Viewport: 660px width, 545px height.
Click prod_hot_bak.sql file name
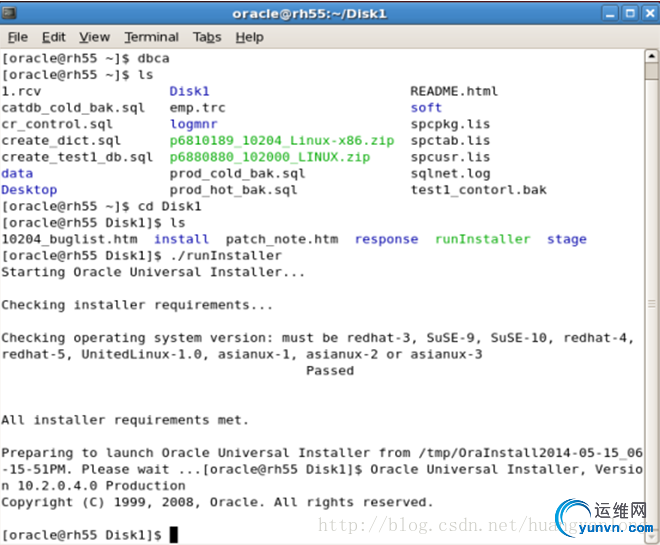(x=233, y=190)
